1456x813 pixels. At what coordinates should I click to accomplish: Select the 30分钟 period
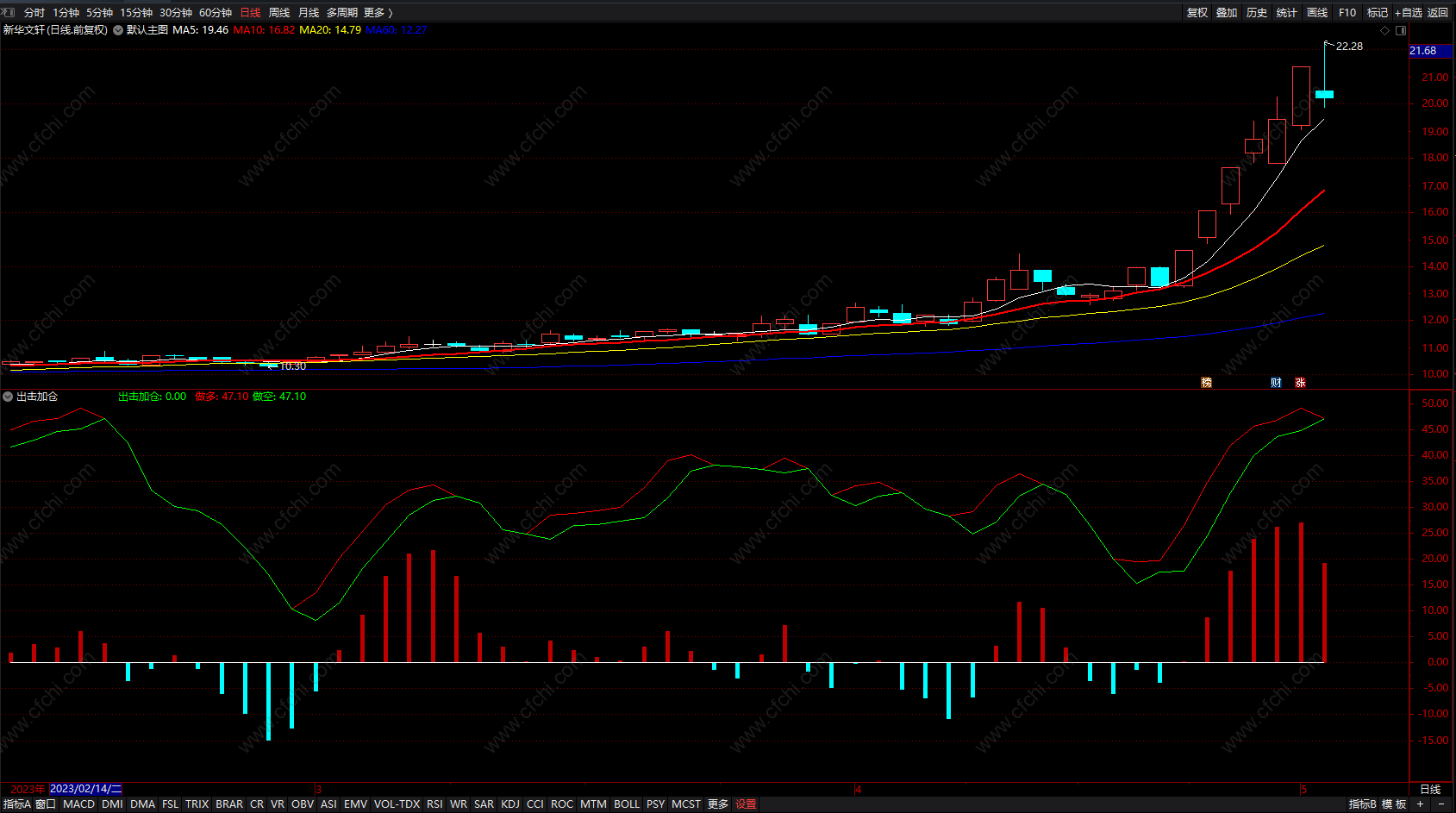pos(176,13)
